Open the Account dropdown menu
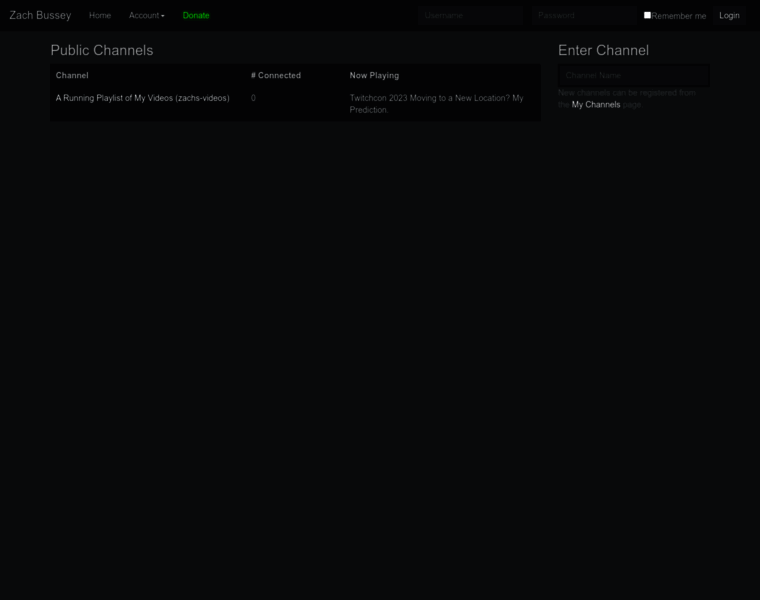 pos(145,15)
